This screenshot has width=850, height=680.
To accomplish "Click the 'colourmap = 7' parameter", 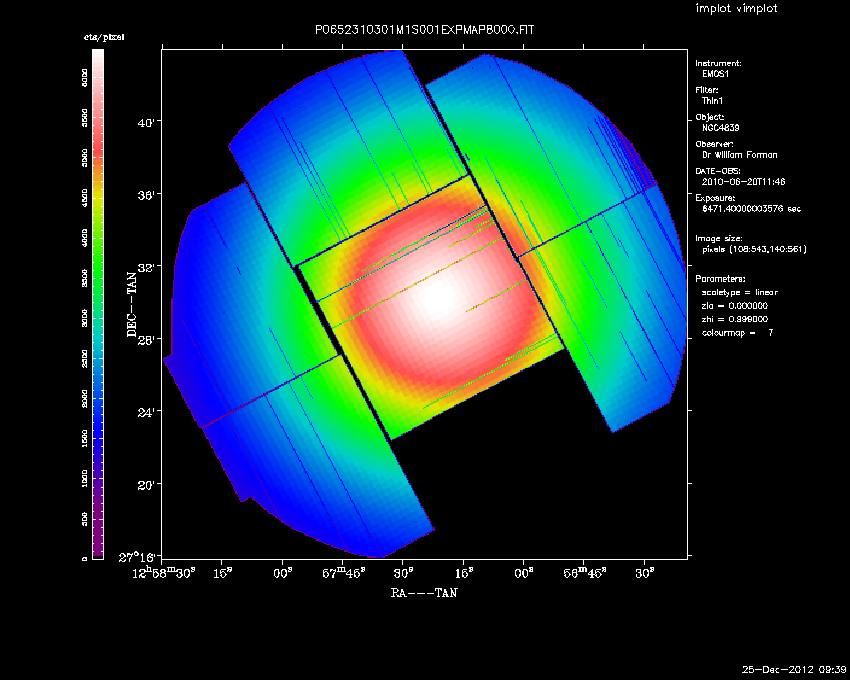I will point(738,333).
